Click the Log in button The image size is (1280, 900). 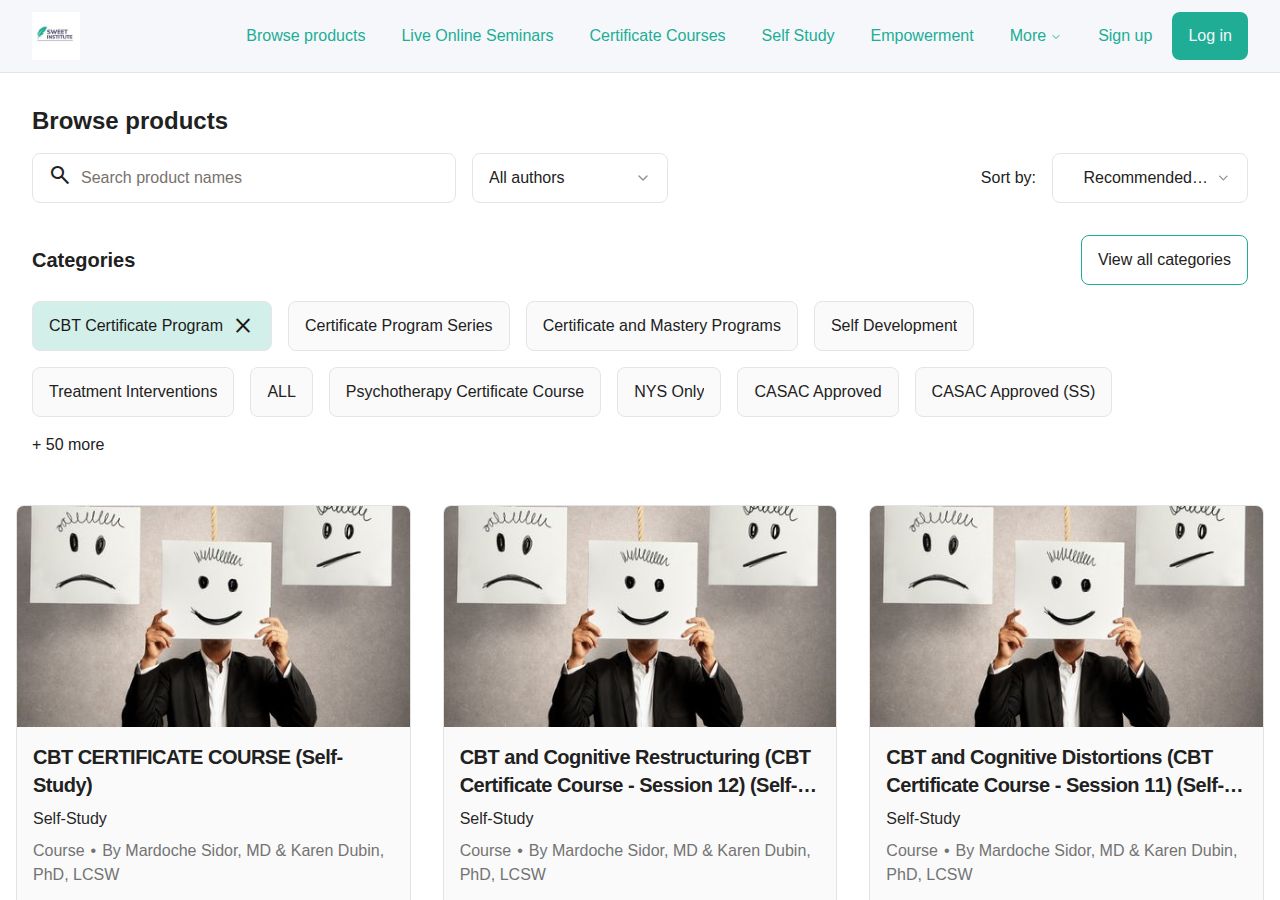coord(1210,35)
